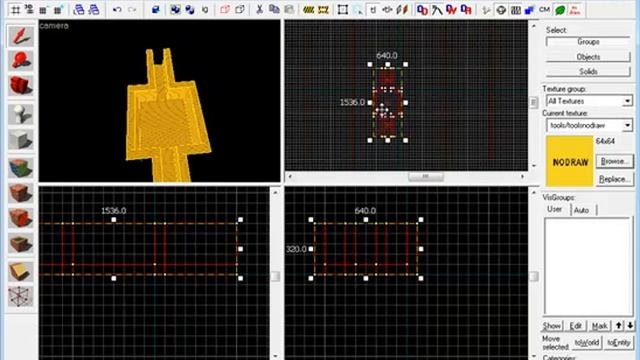
Task: Move VisGroup up arrow
Action: tap(619, 326)
